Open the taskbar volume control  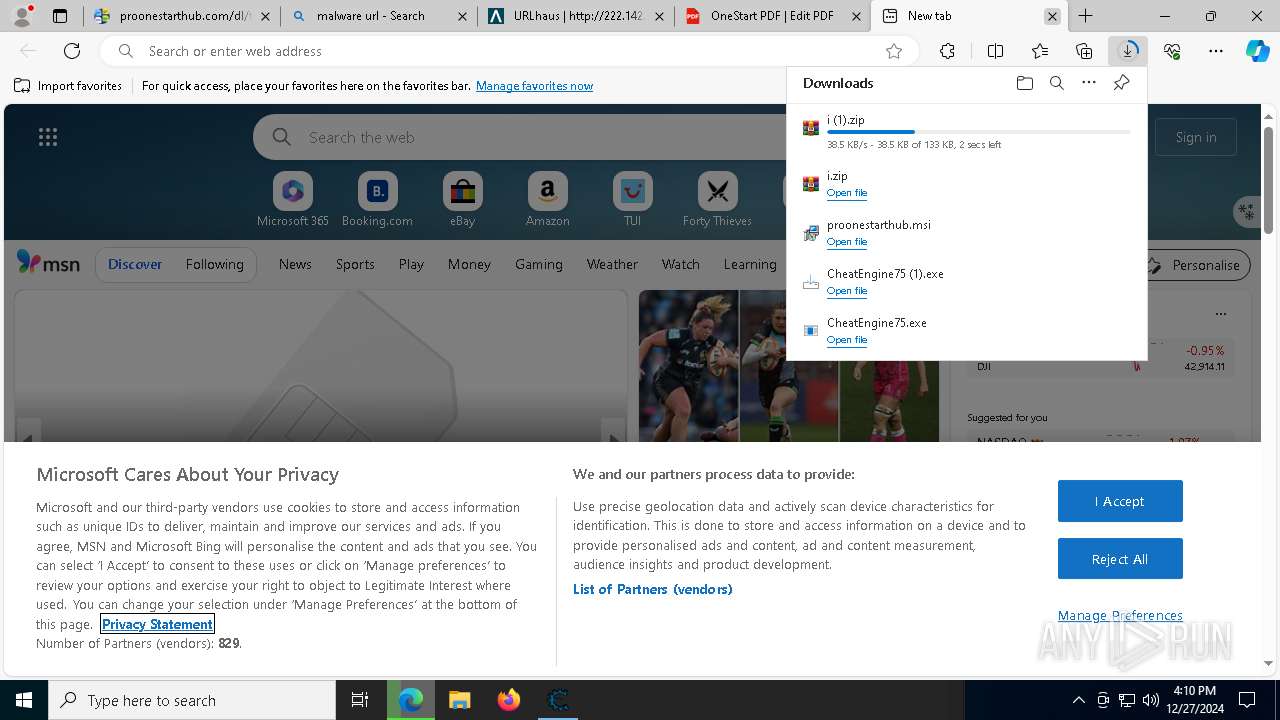coord(1151,700)
